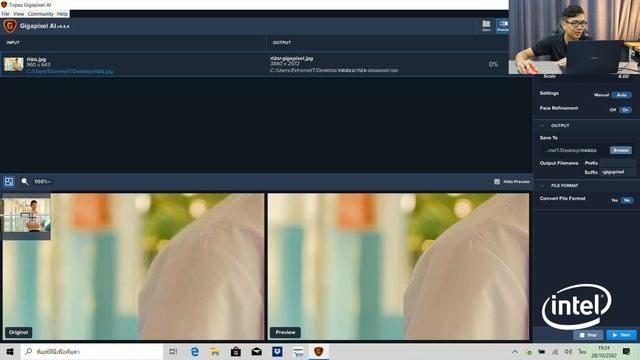Screen dimensions: 640x360
Task: Click the Preview output image pane
Action: (398, 267)
